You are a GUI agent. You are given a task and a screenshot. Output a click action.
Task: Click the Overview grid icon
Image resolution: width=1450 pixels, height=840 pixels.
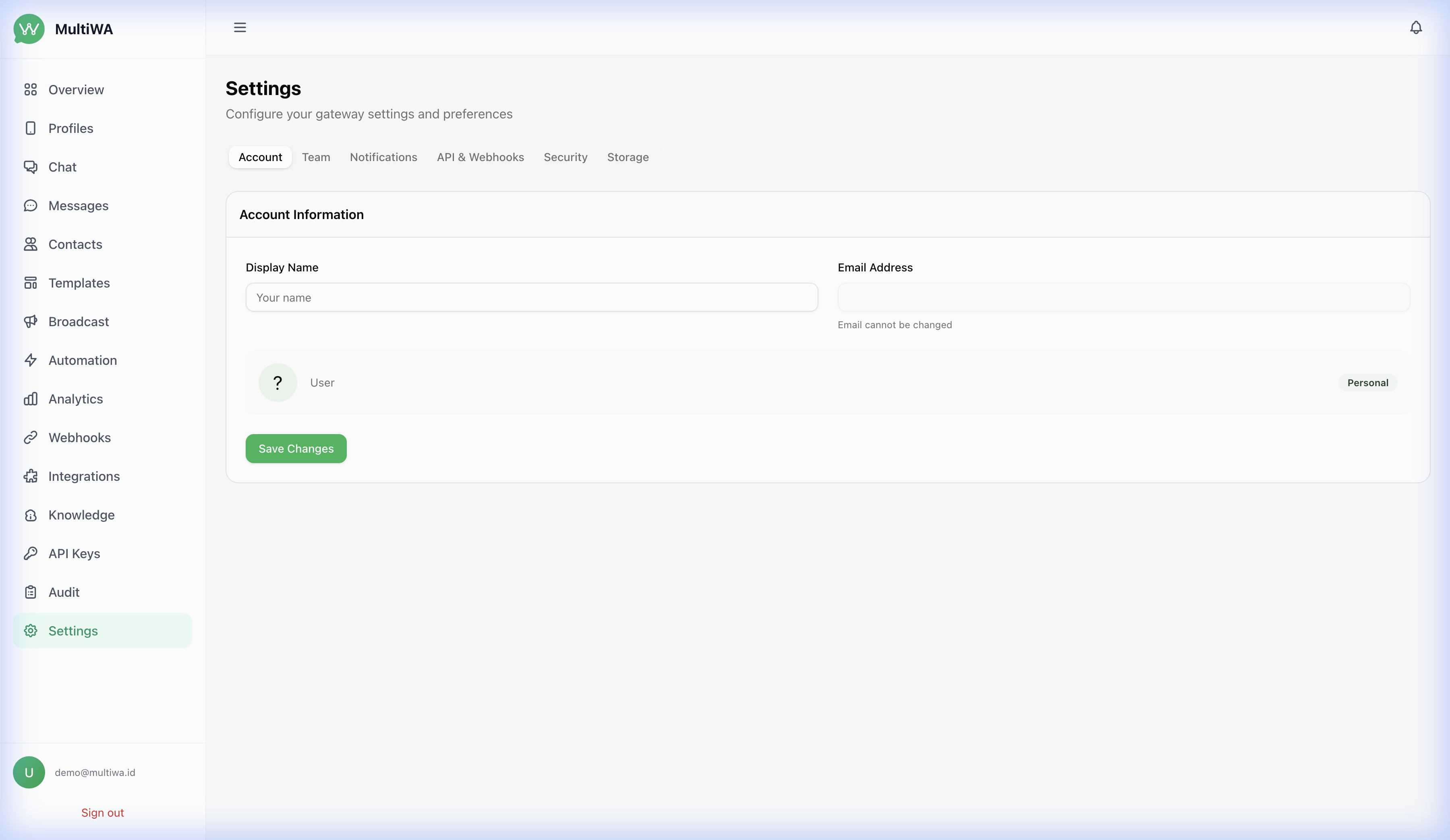click(x=31, y=90)
